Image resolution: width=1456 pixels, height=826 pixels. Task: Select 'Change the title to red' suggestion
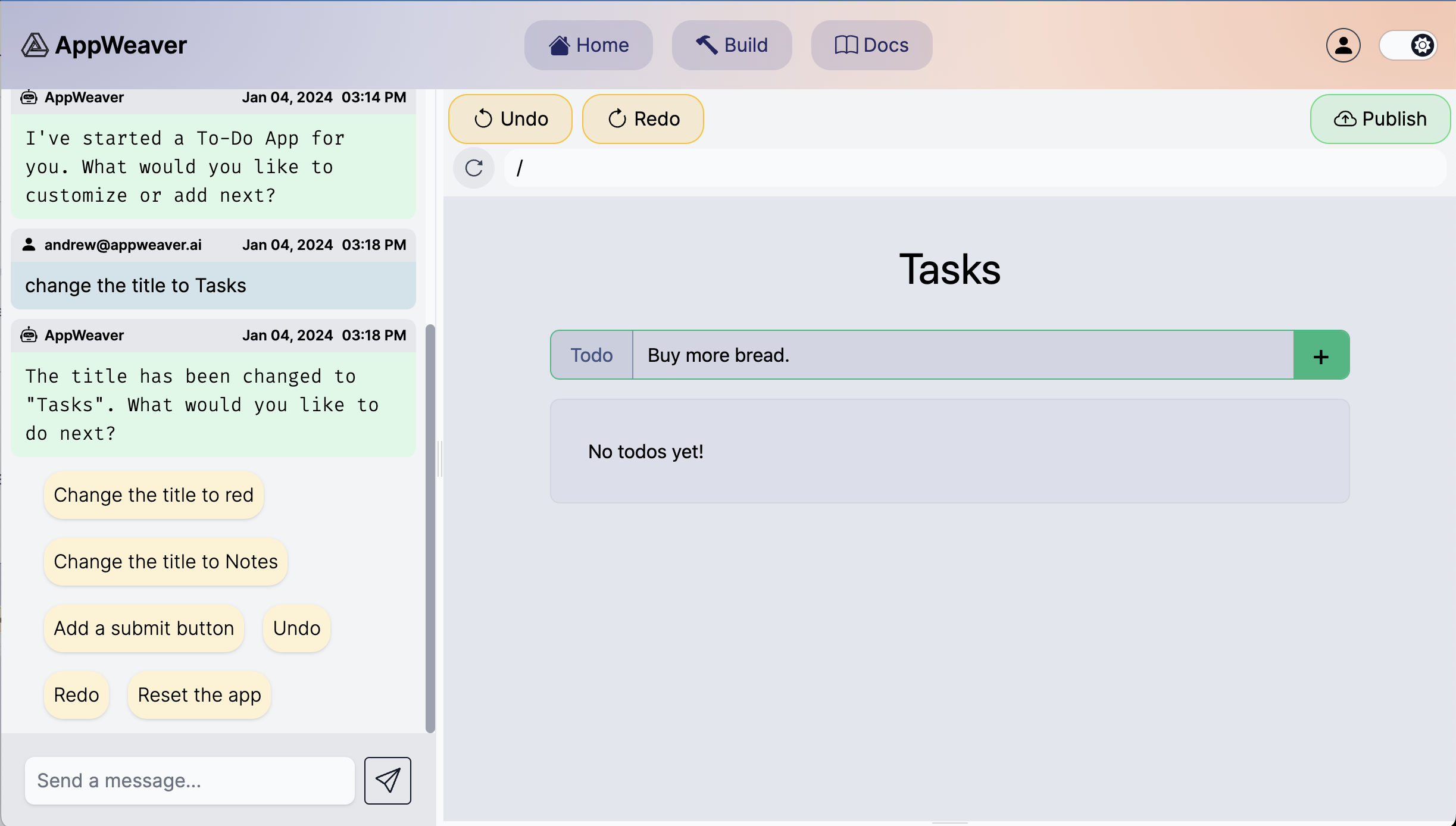[154, 495]
